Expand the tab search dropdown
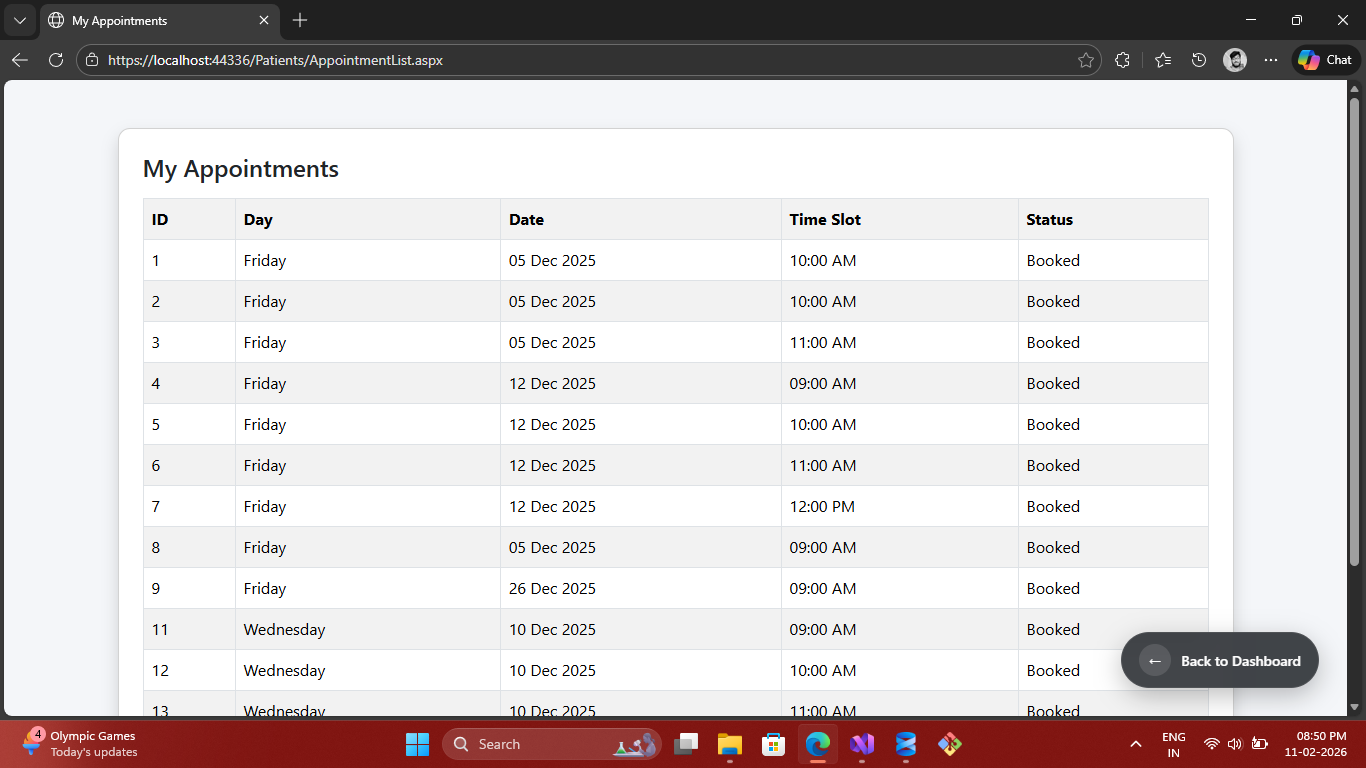This screenshot has height=768, width=1366. 19,20
